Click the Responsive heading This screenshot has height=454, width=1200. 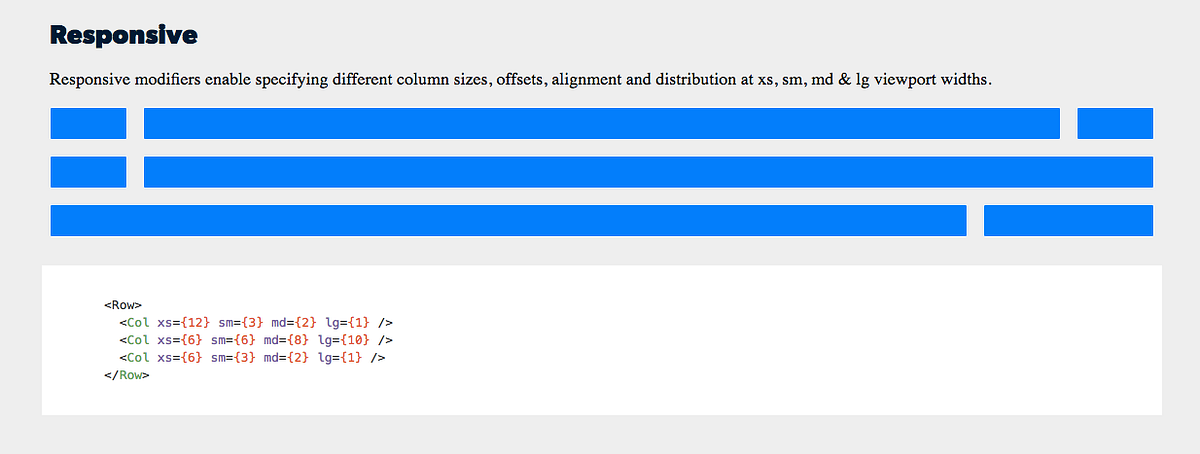(124, 35)
